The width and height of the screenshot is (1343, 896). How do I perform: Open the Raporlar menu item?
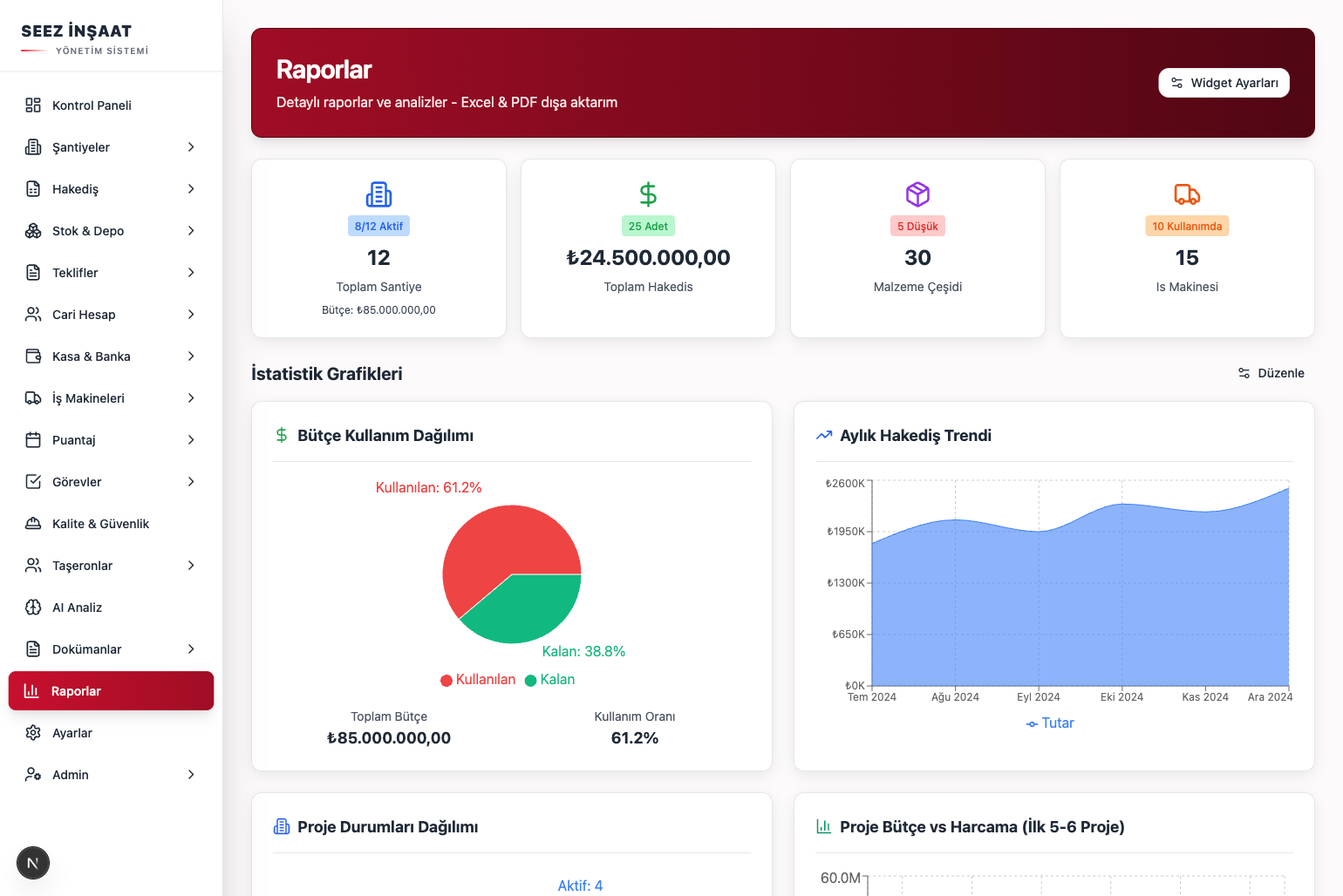111,691
